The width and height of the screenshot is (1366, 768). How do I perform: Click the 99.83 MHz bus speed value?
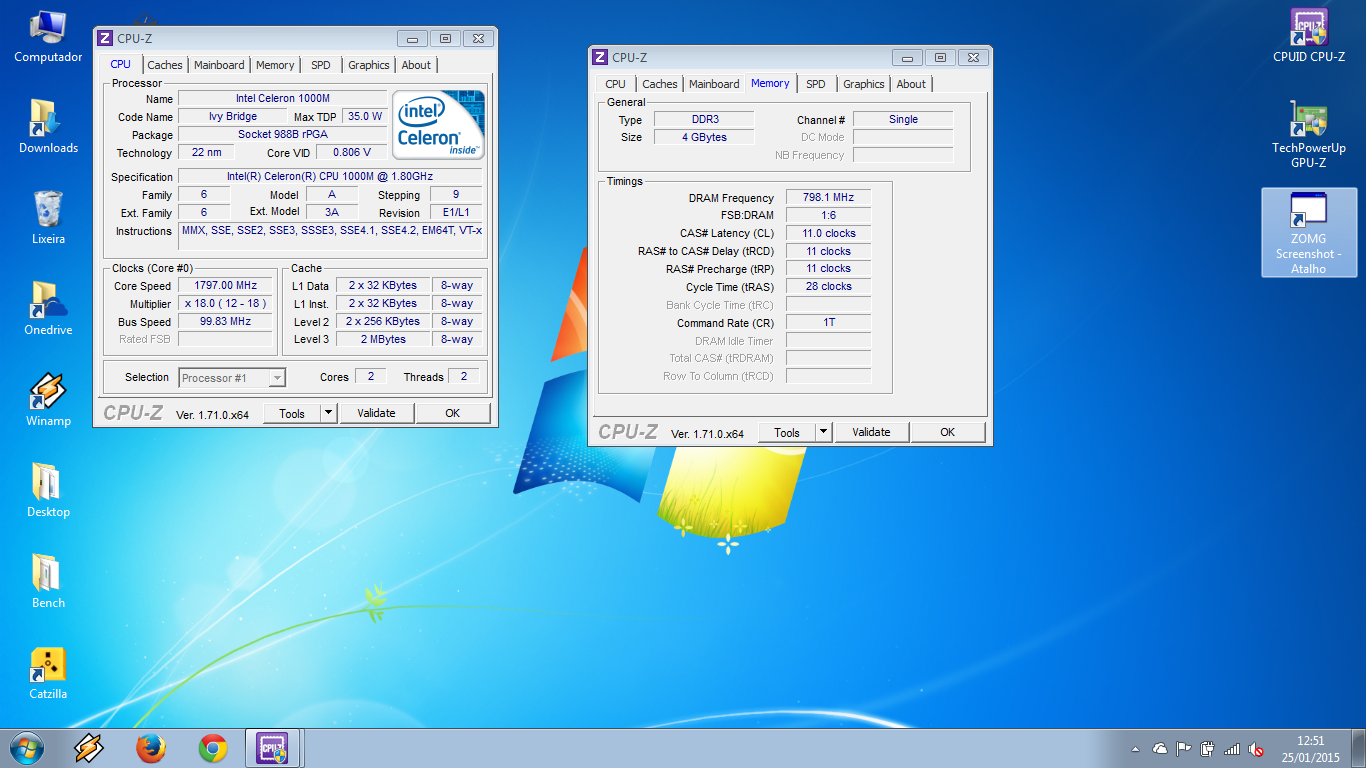pyautogui.click(x=226, y=321)
